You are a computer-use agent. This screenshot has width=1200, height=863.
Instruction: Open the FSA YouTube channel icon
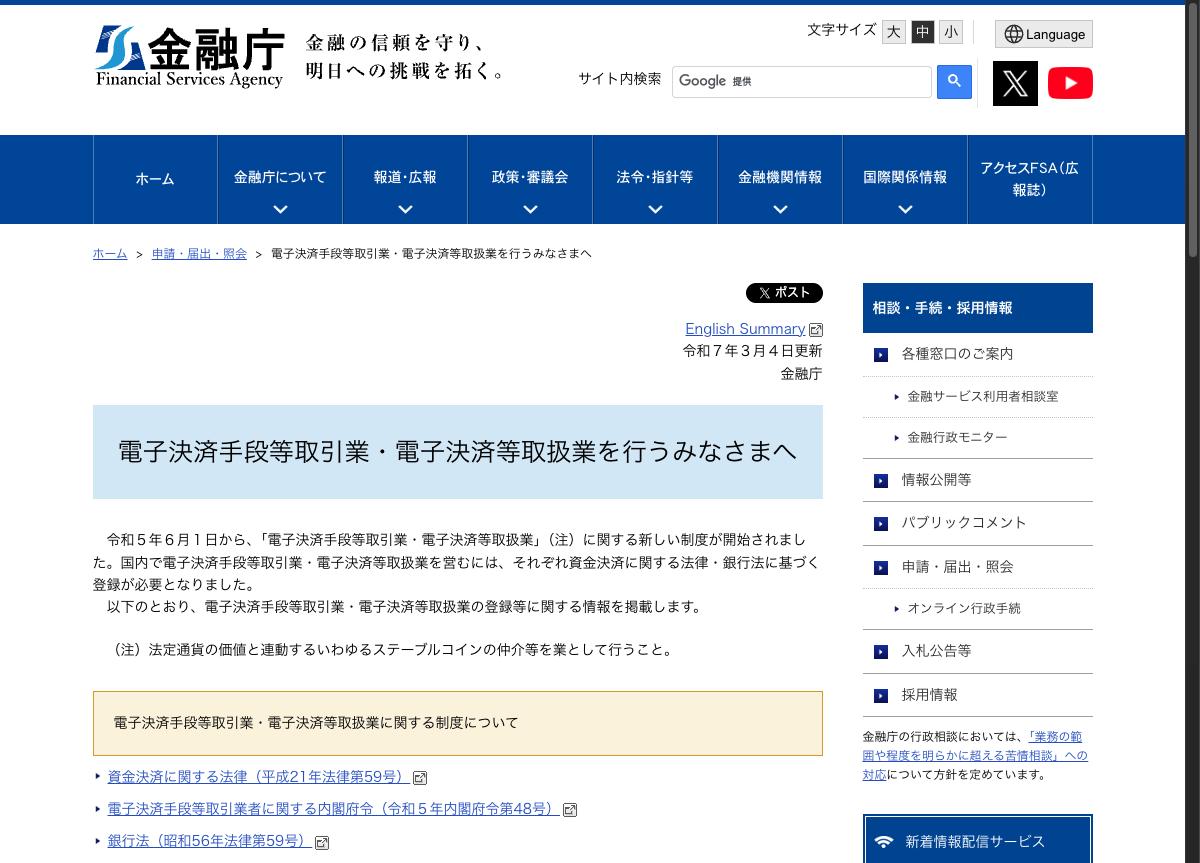[1070, 83]
